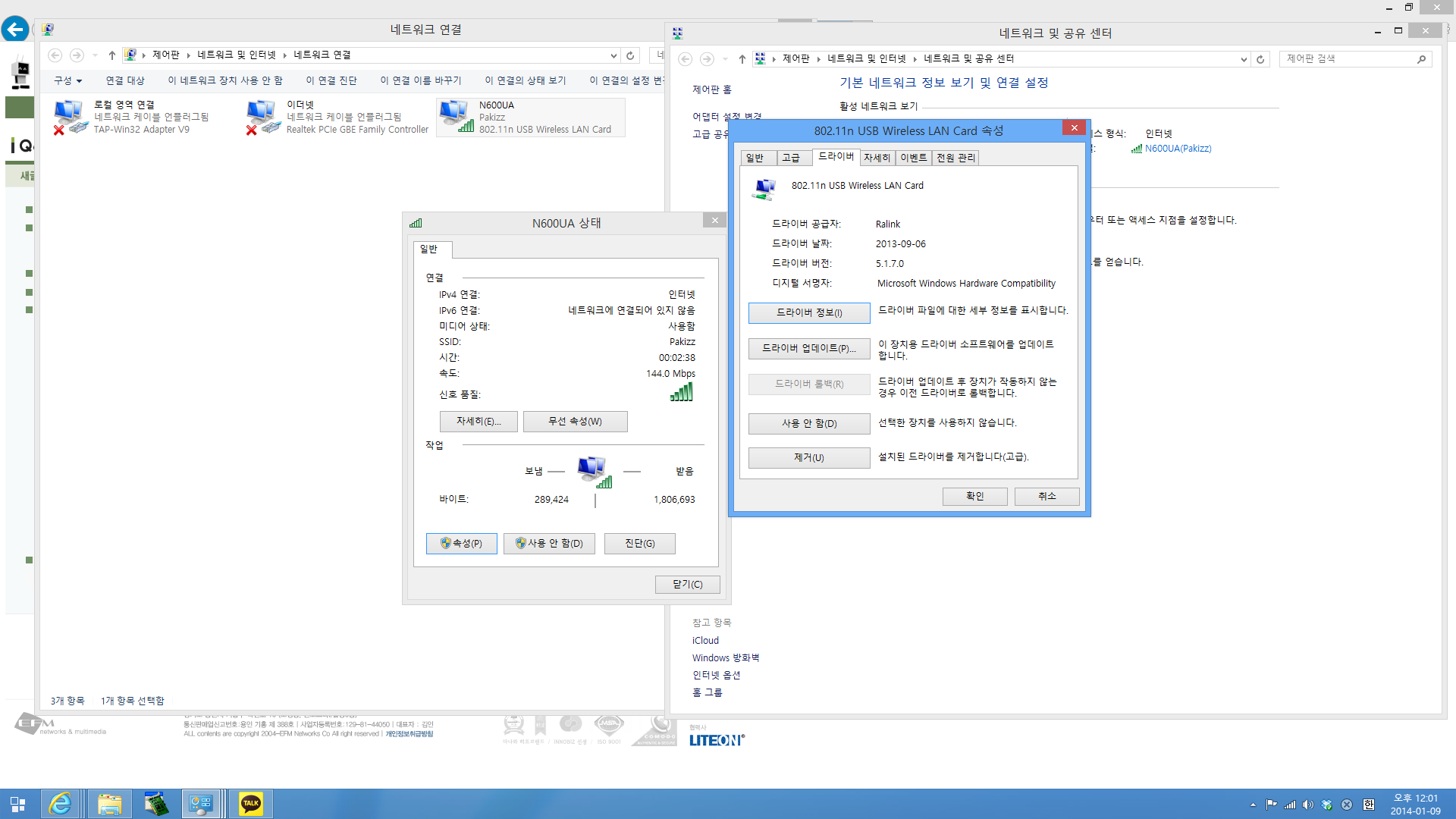Launch Internet Explorer from the taskbar
Viewport: 1456px width, 819px height.
tap(60, 804)
